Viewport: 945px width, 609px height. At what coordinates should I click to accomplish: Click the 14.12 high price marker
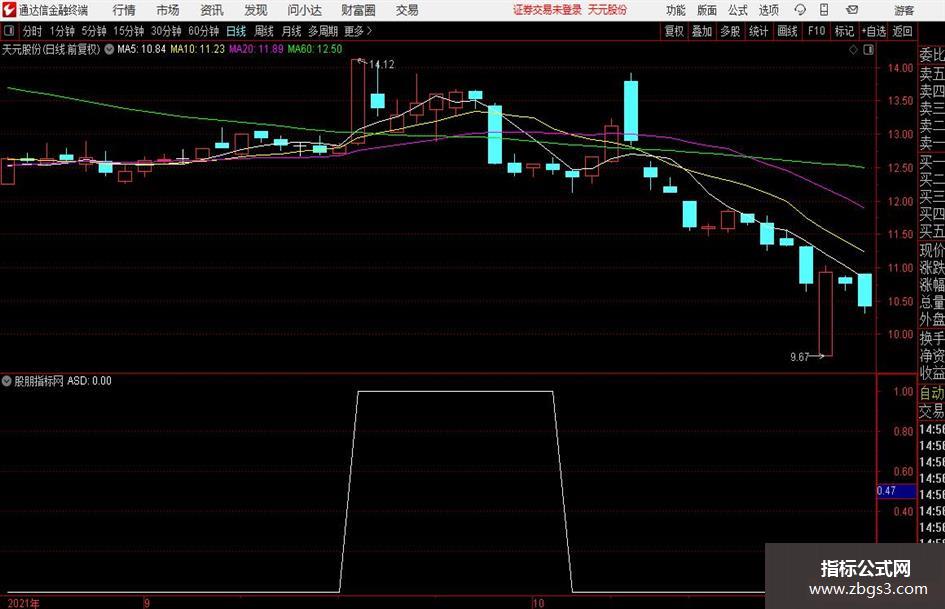[381, 65]
